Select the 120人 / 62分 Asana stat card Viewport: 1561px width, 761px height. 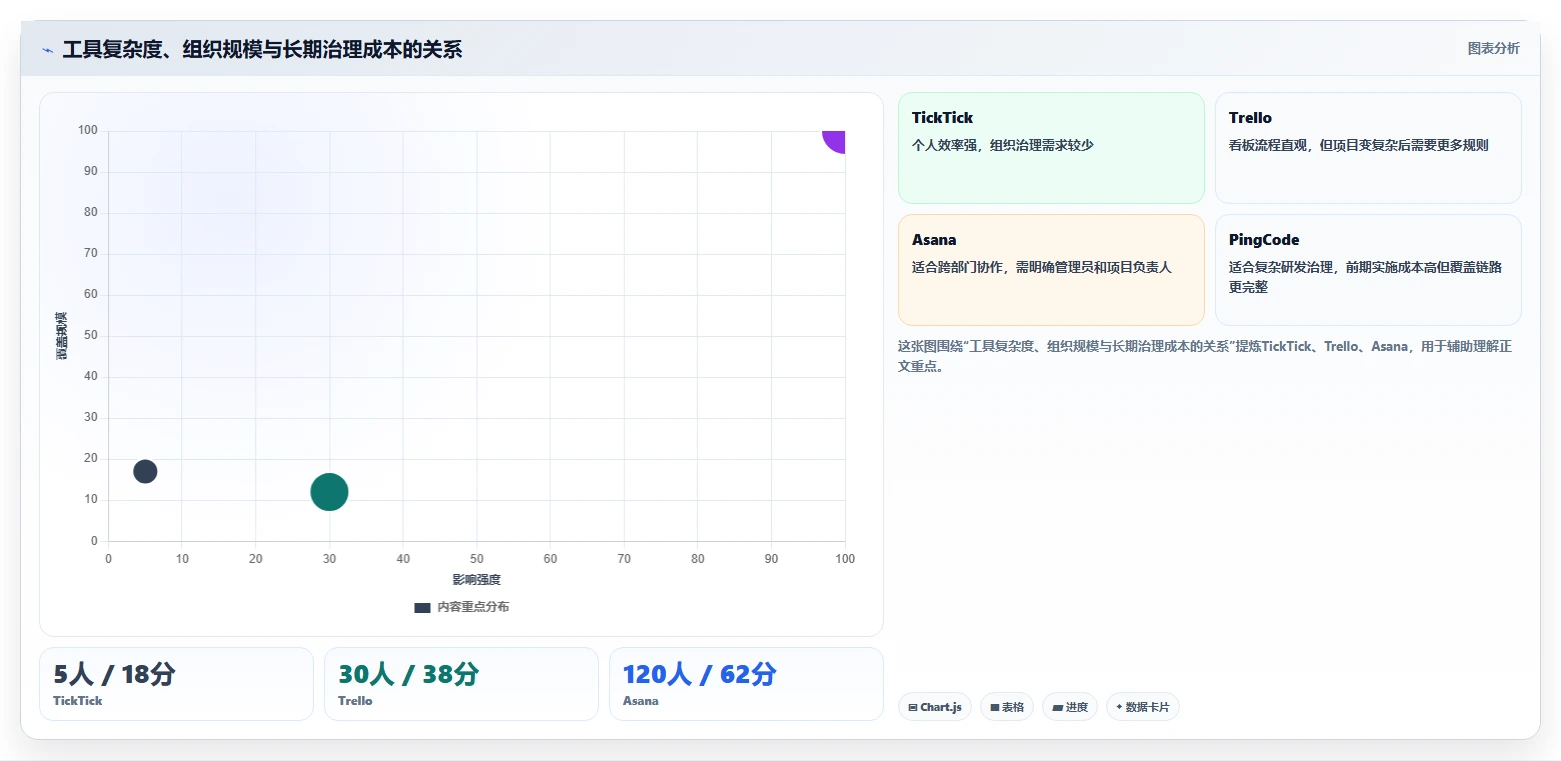pyautogui.click(x=746, y=684)
